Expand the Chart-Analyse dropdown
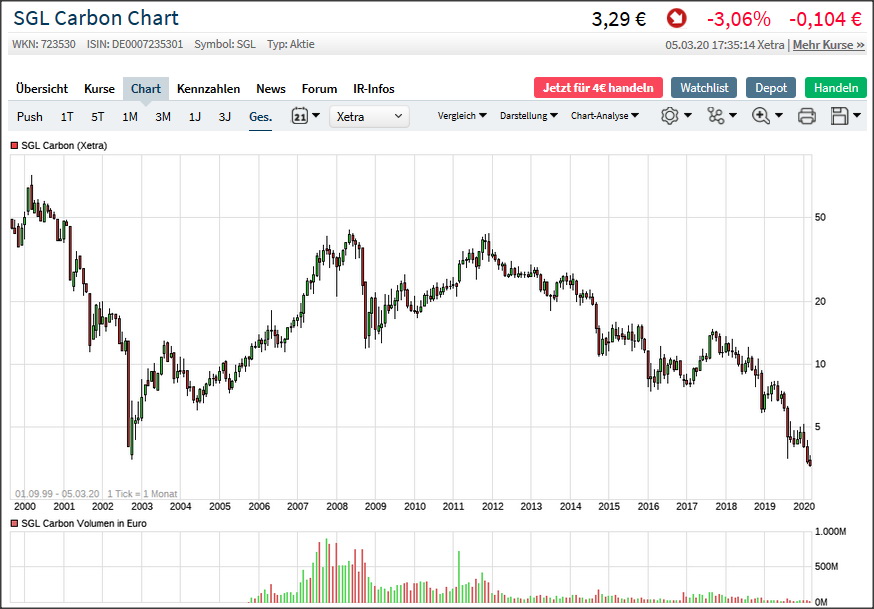Viewport: 874px width, 609px height. point(605,116)
